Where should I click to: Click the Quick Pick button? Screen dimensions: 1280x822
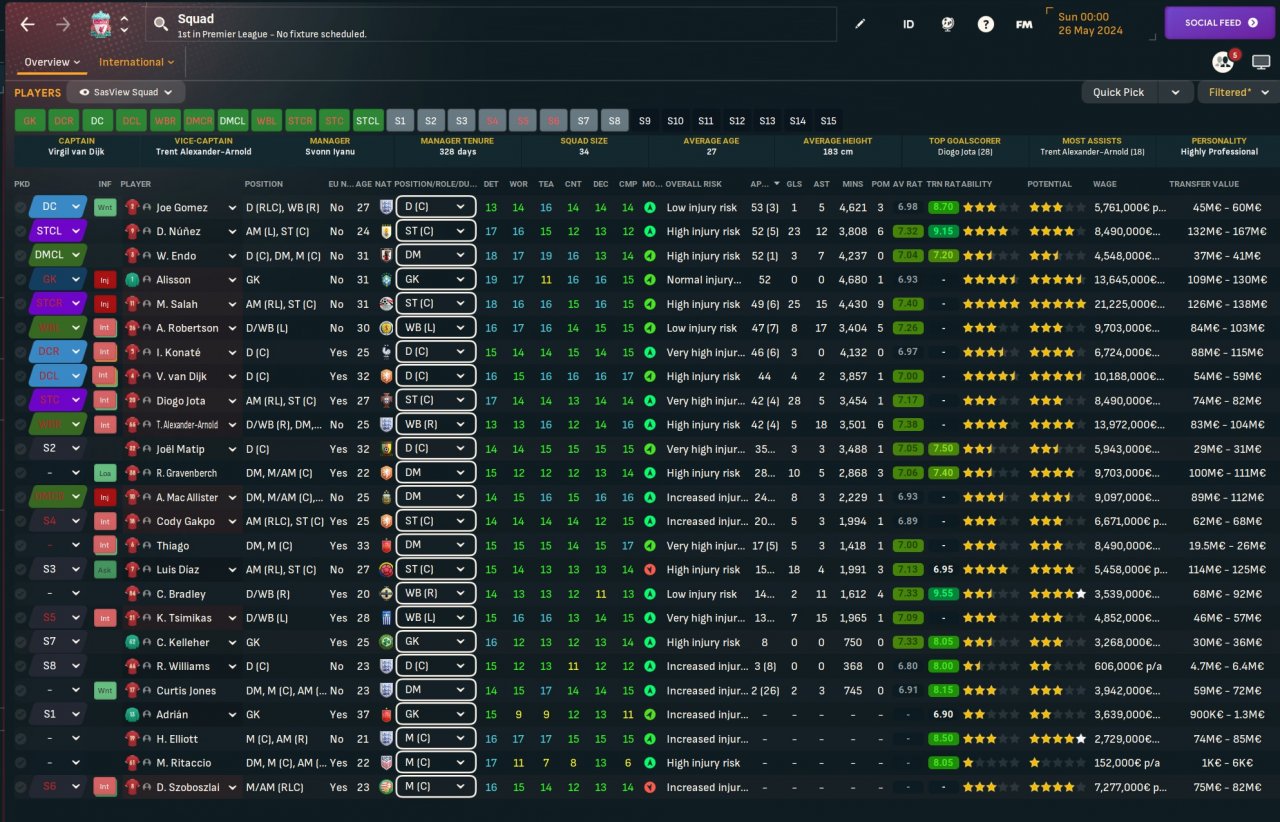pos(1119,93)
